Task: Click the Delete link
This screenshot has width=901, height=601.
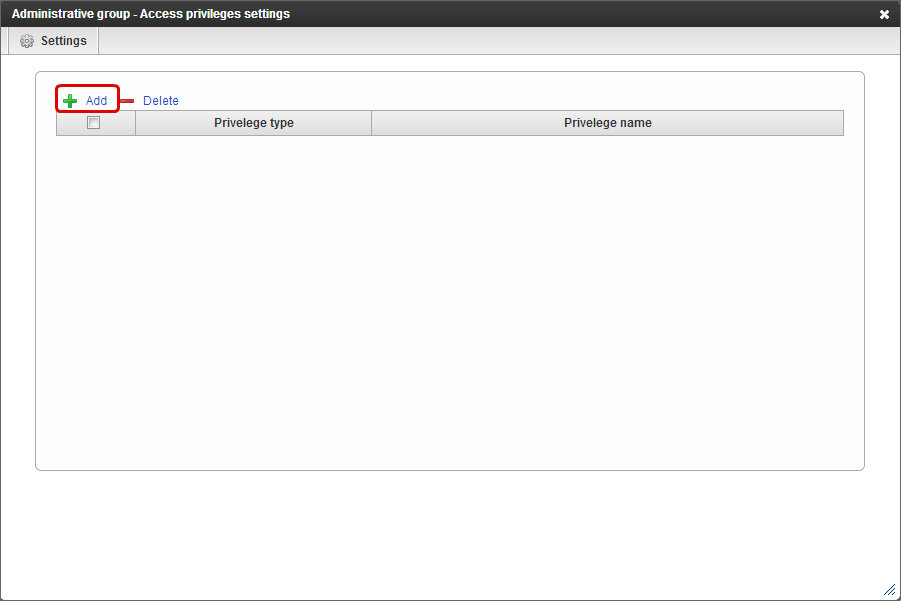Action: coord(160,101)
